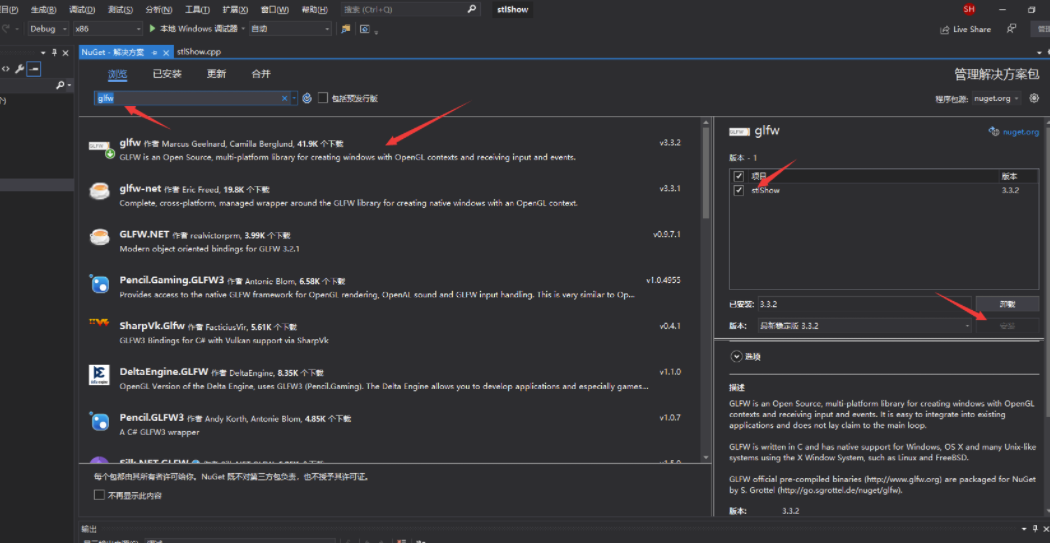Clear the glfw search text with X
The image size is (1050, 543).
tap(283, 98)
